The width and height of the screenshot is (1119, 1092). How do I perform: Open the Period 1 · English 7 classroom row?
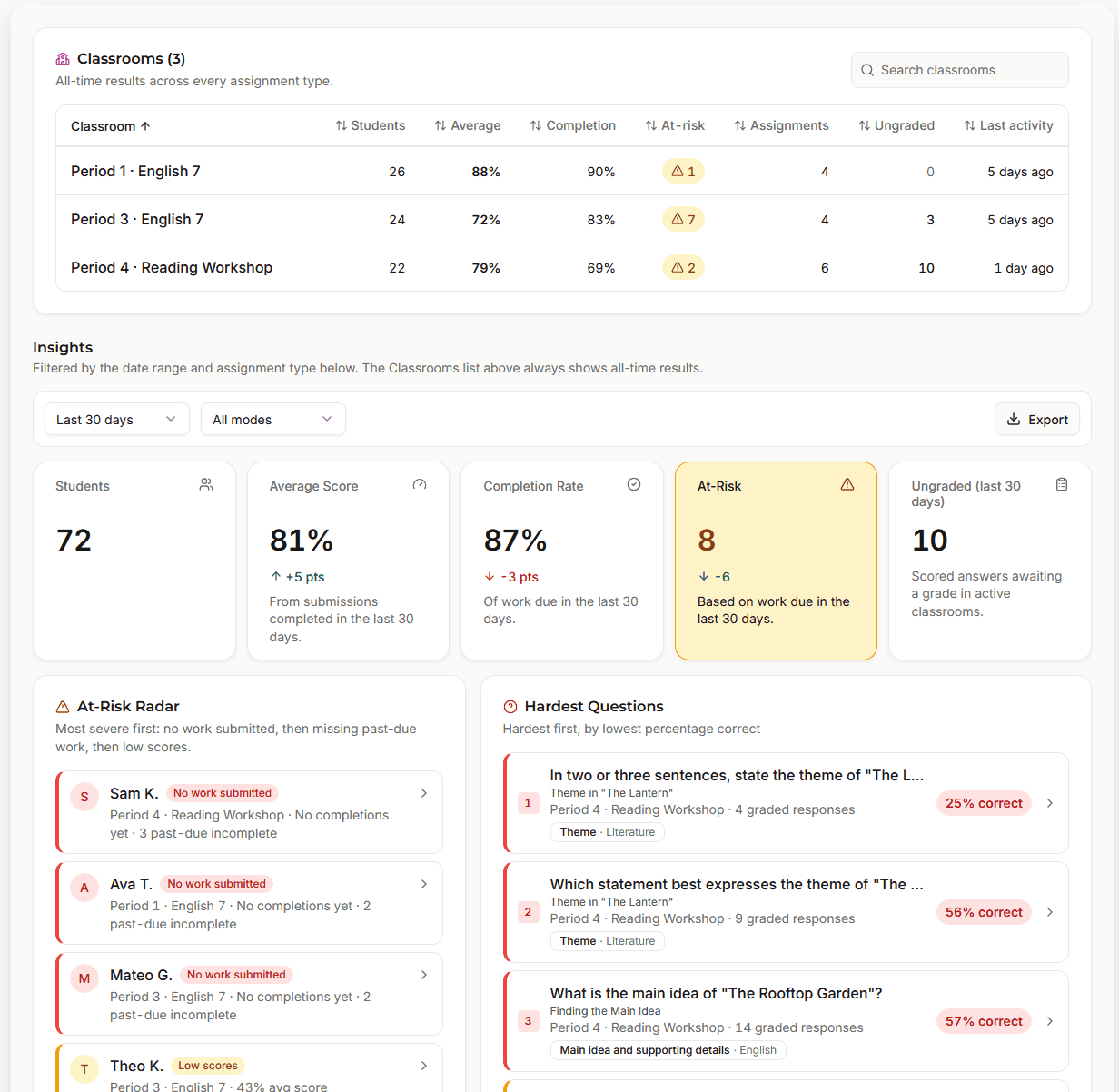[x=562, y=171]
